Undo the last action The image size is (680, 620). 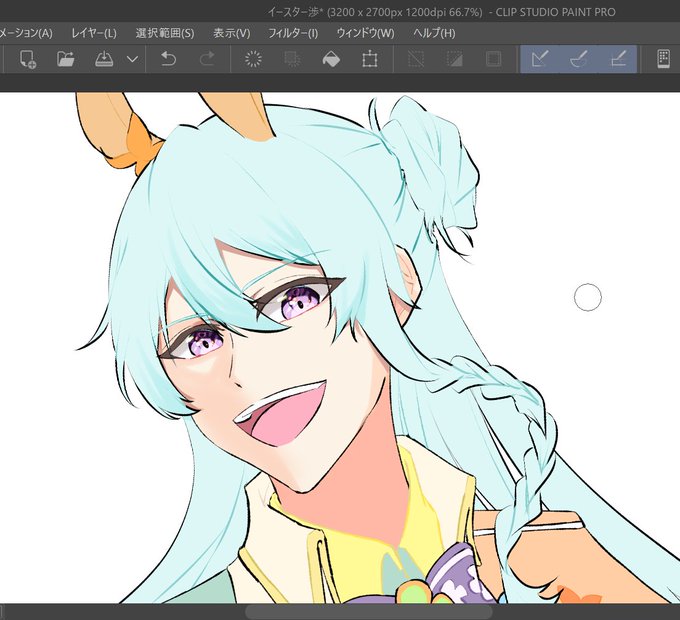pos(168,59)
